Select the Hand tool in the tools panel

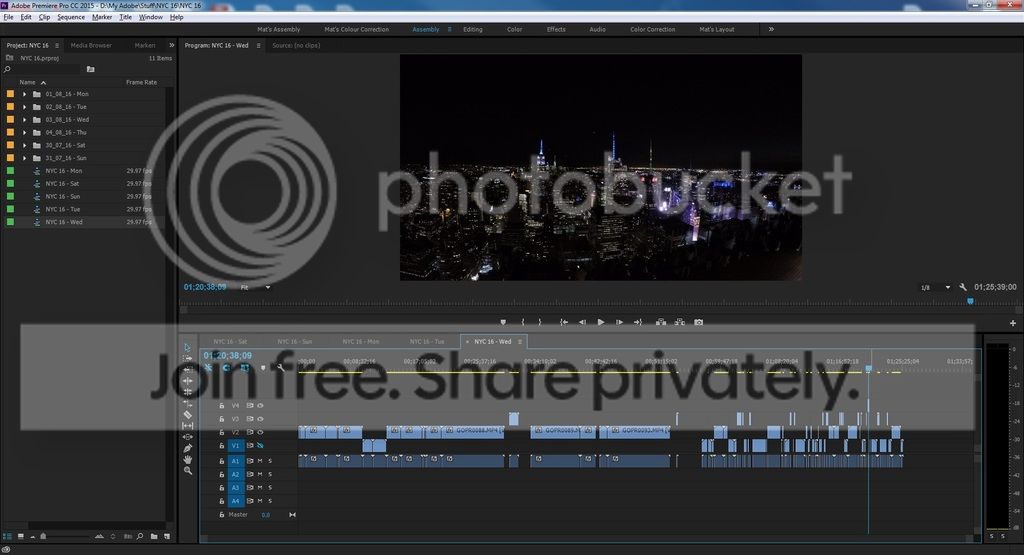coord(187,458)
